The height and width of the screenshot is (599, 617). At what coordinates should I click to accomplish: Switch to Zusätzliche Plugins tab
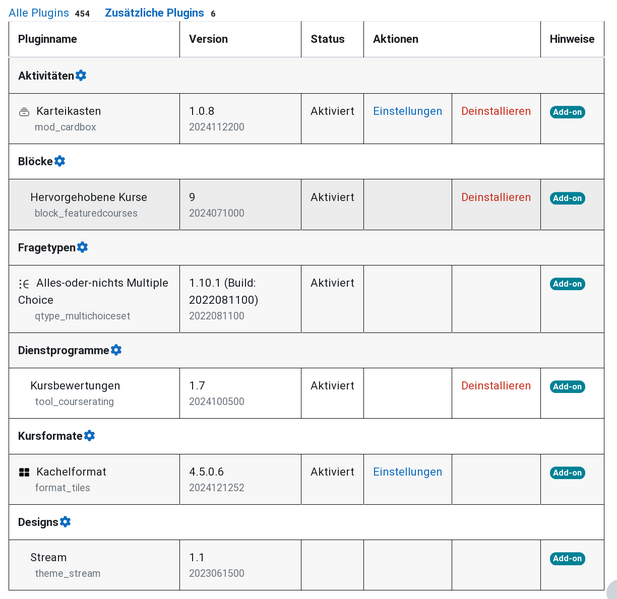pos(153,13)
